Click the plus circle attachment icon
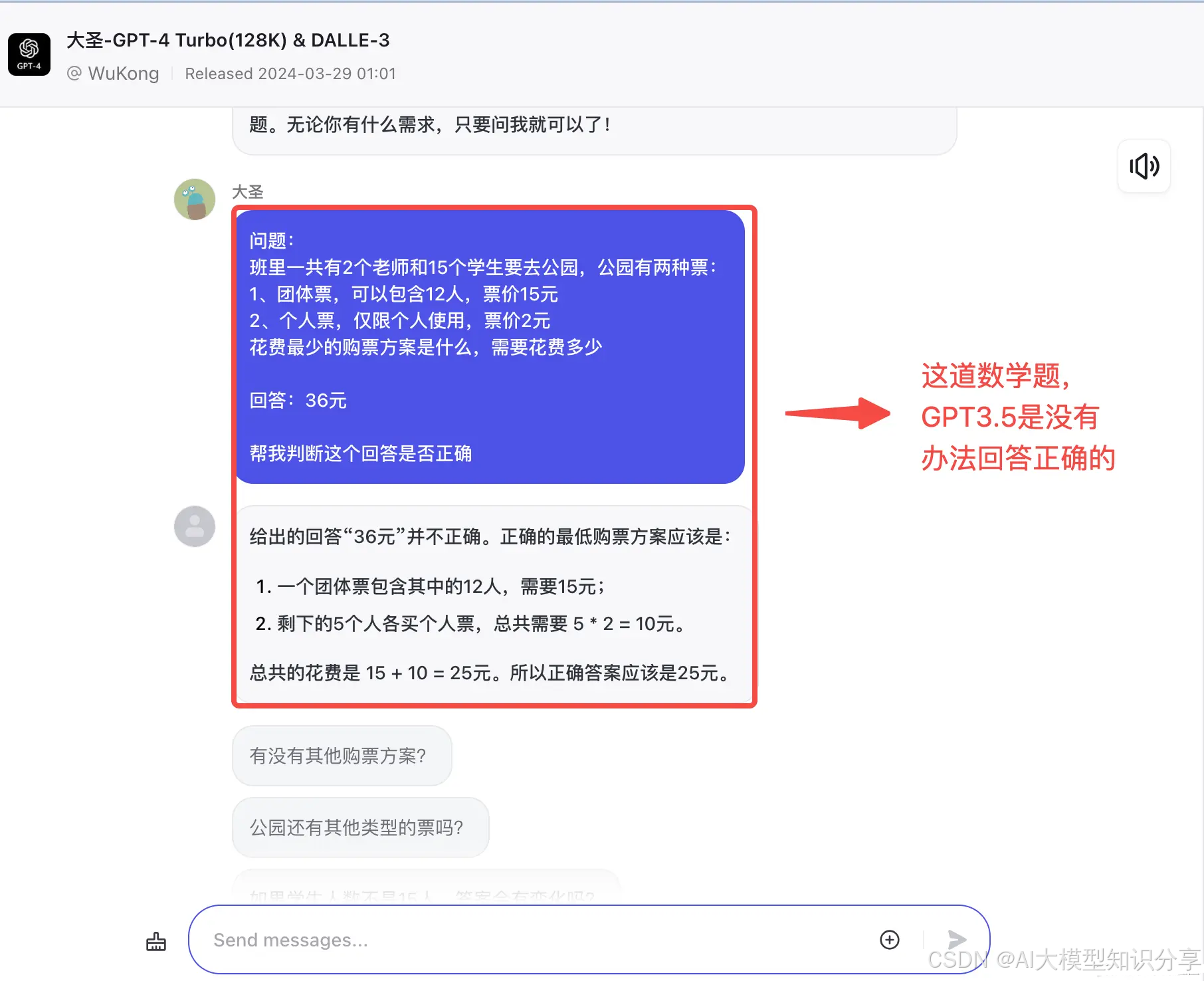 890,939
